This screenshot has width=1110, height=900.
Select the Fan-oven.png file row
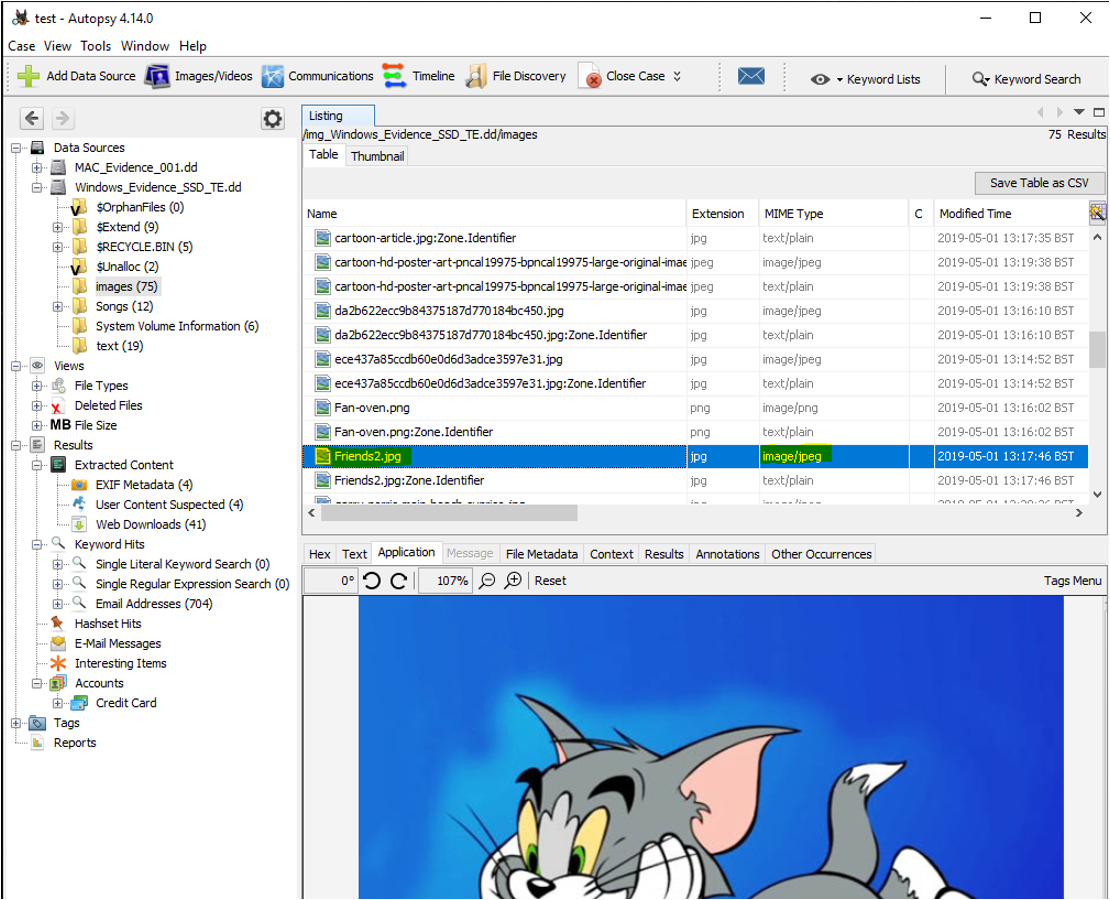(x=695, y=408)
